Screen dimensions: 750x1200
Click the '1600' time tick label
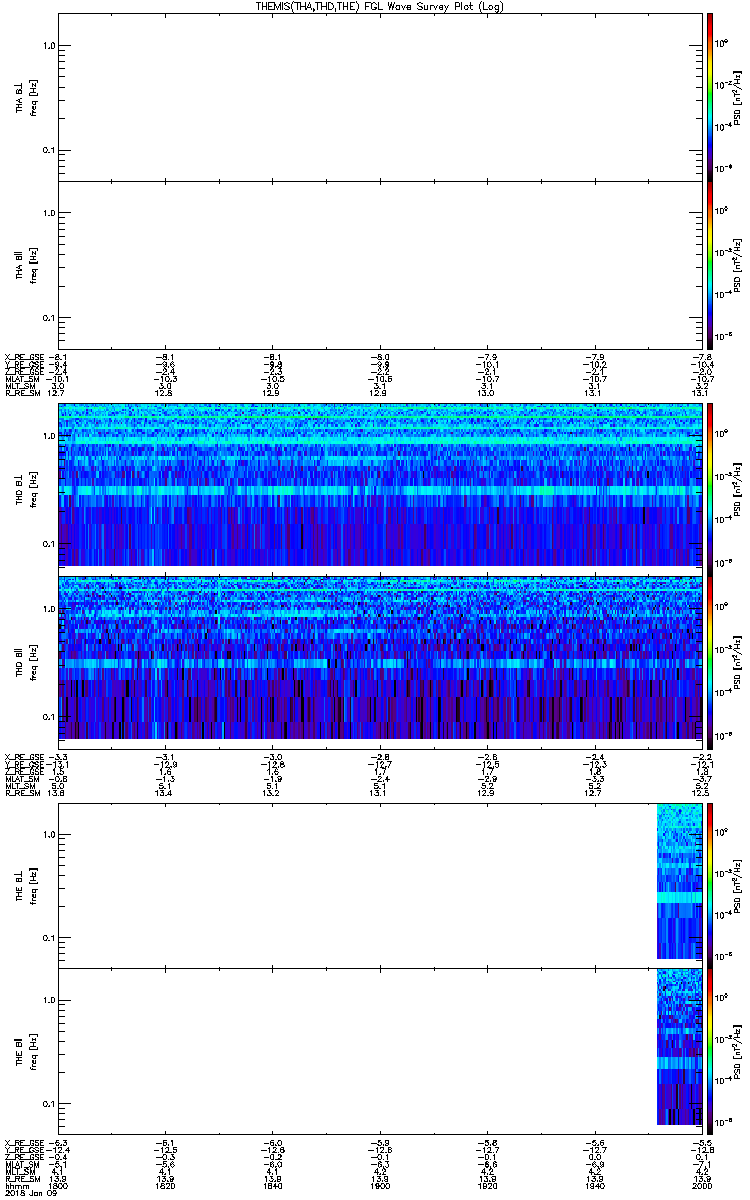(57, 1187)
